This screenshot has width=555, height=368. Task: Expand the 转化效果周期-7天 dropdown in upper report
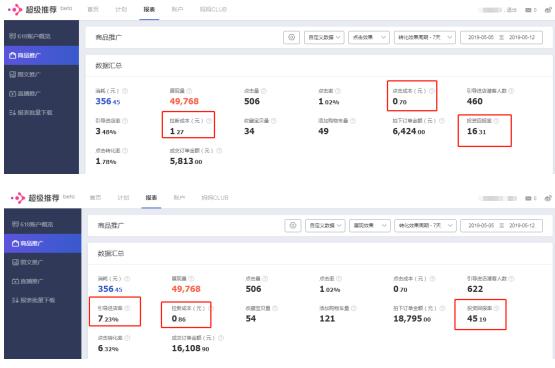click(424, 37)
